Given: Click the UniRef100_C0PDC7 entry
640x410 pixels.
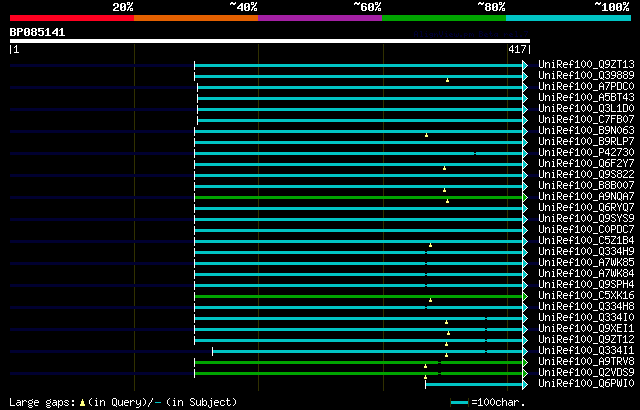Looking at the screenshot, I should 586,230.
